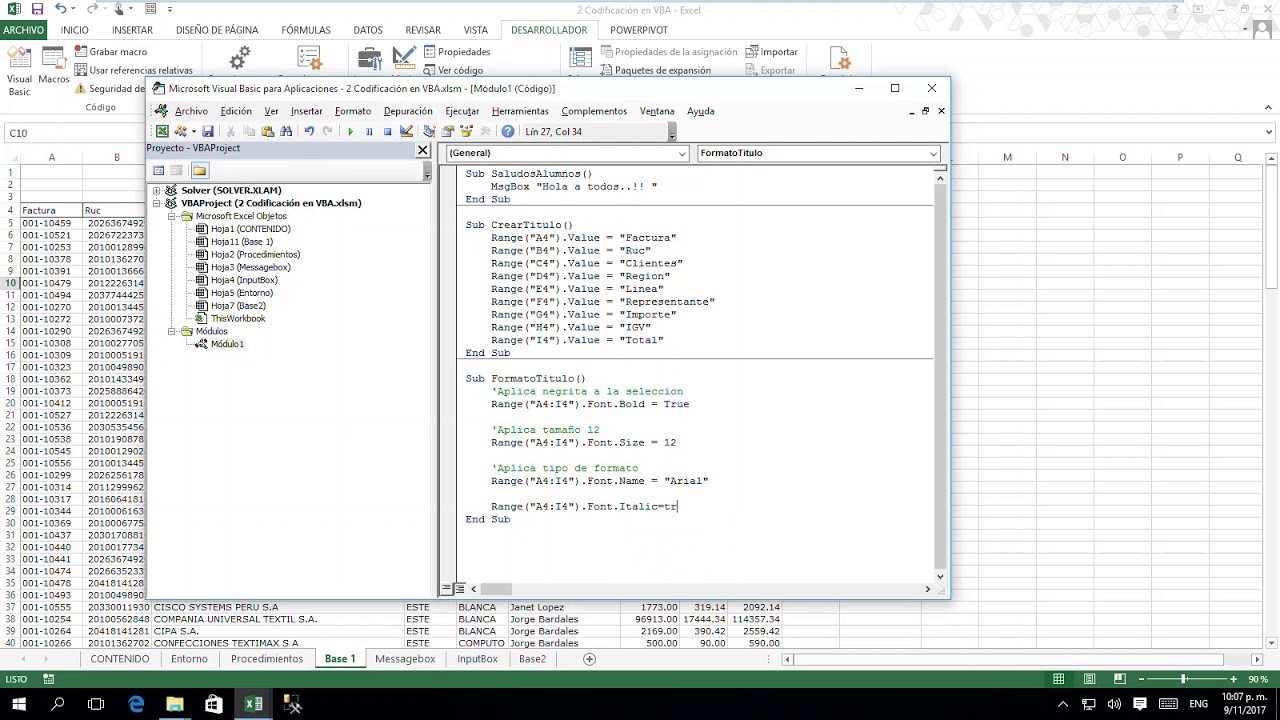Toggle Usar referencias relativas in ribbon
Screen dimensions: 1280x720
click(x=133, y=70)
